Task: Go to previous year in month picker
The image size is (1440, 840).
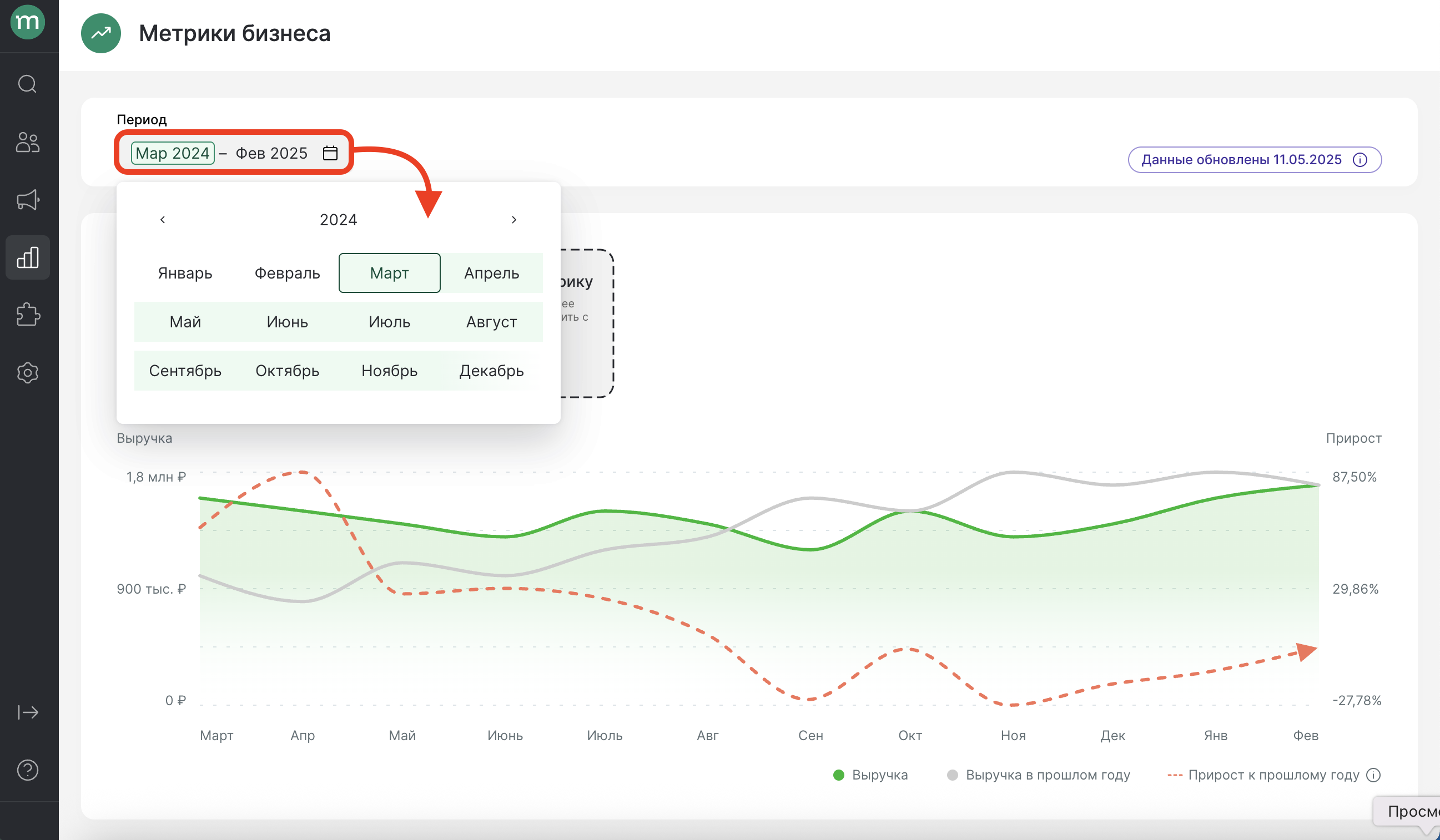Action: pyautogui.click(x=163, y=220)
